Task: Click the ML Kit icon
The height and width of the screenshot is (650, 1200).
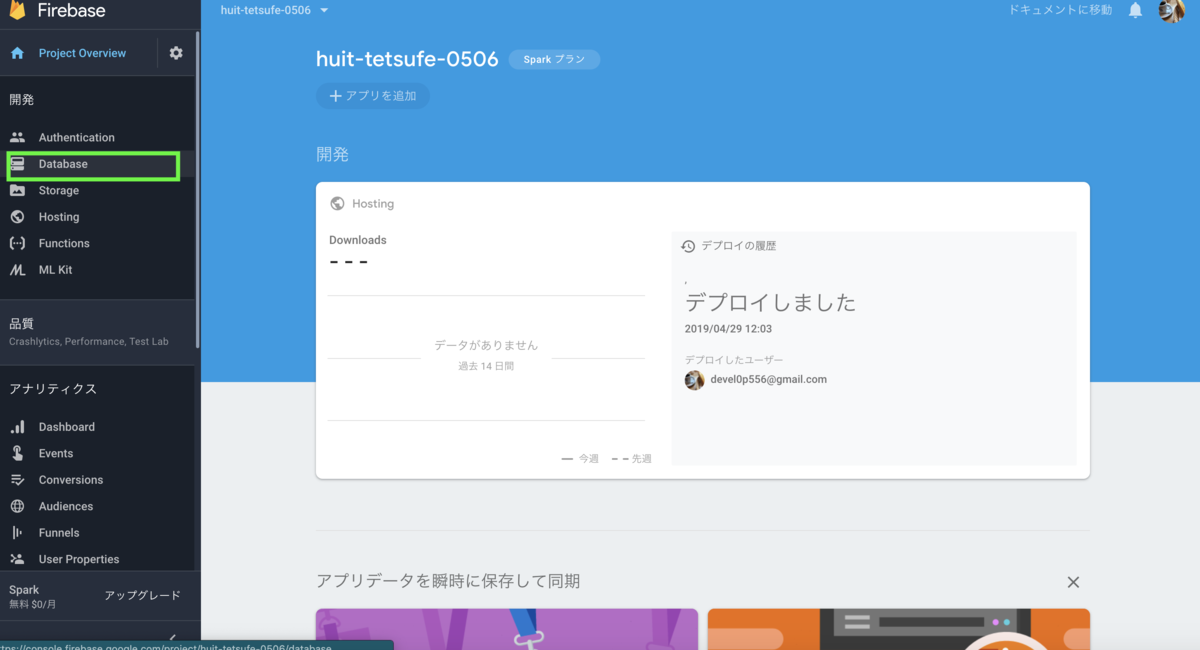Action: click(17, 270)
